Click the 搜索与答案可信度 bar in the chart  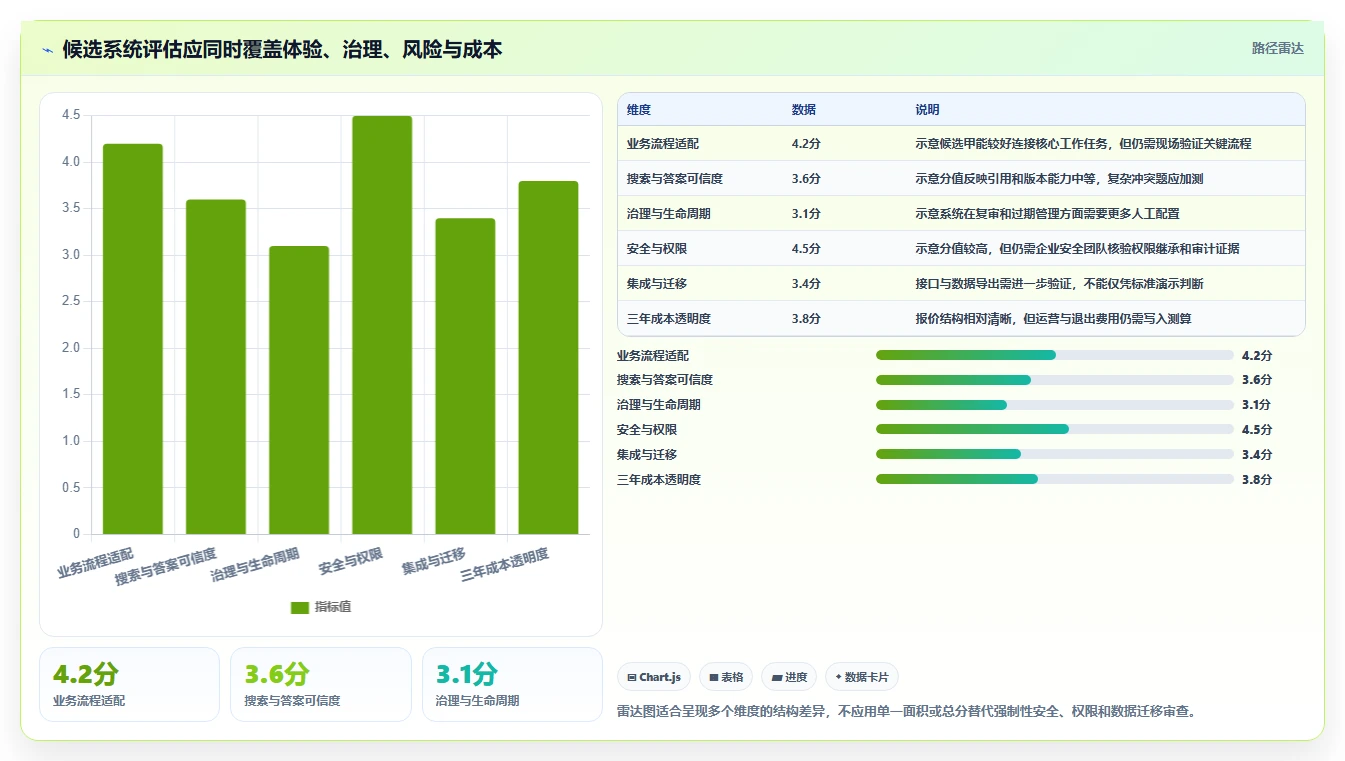(x=216, y=367)
